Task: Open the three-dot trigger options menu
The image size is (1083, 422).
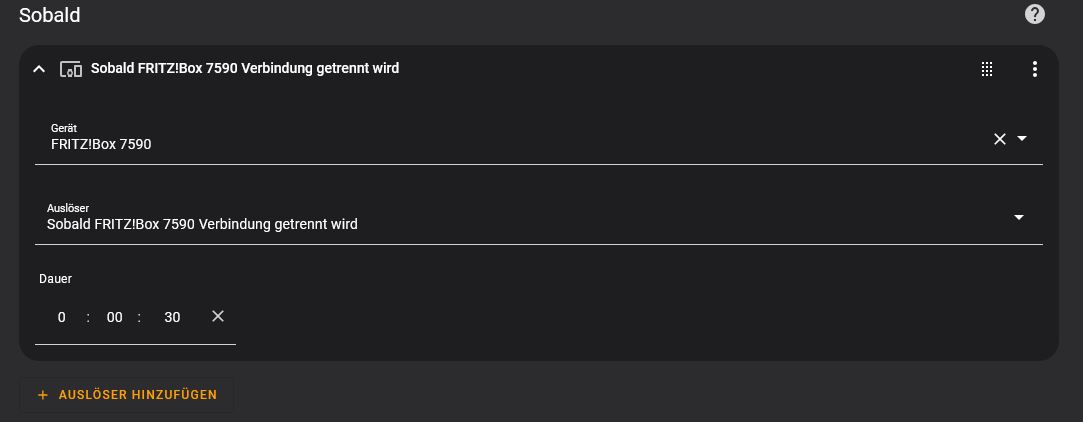Action: click(1034, 69)
